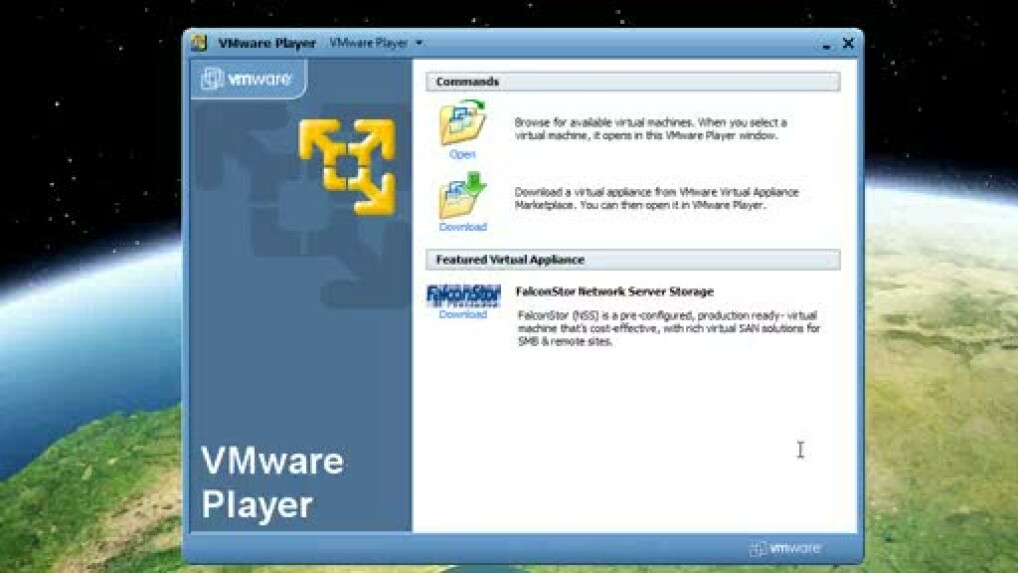This screenshot has height=573, width=1018.
Task: Close the VMware Player window
Action: pyautogui.click(x=848, y=43)
